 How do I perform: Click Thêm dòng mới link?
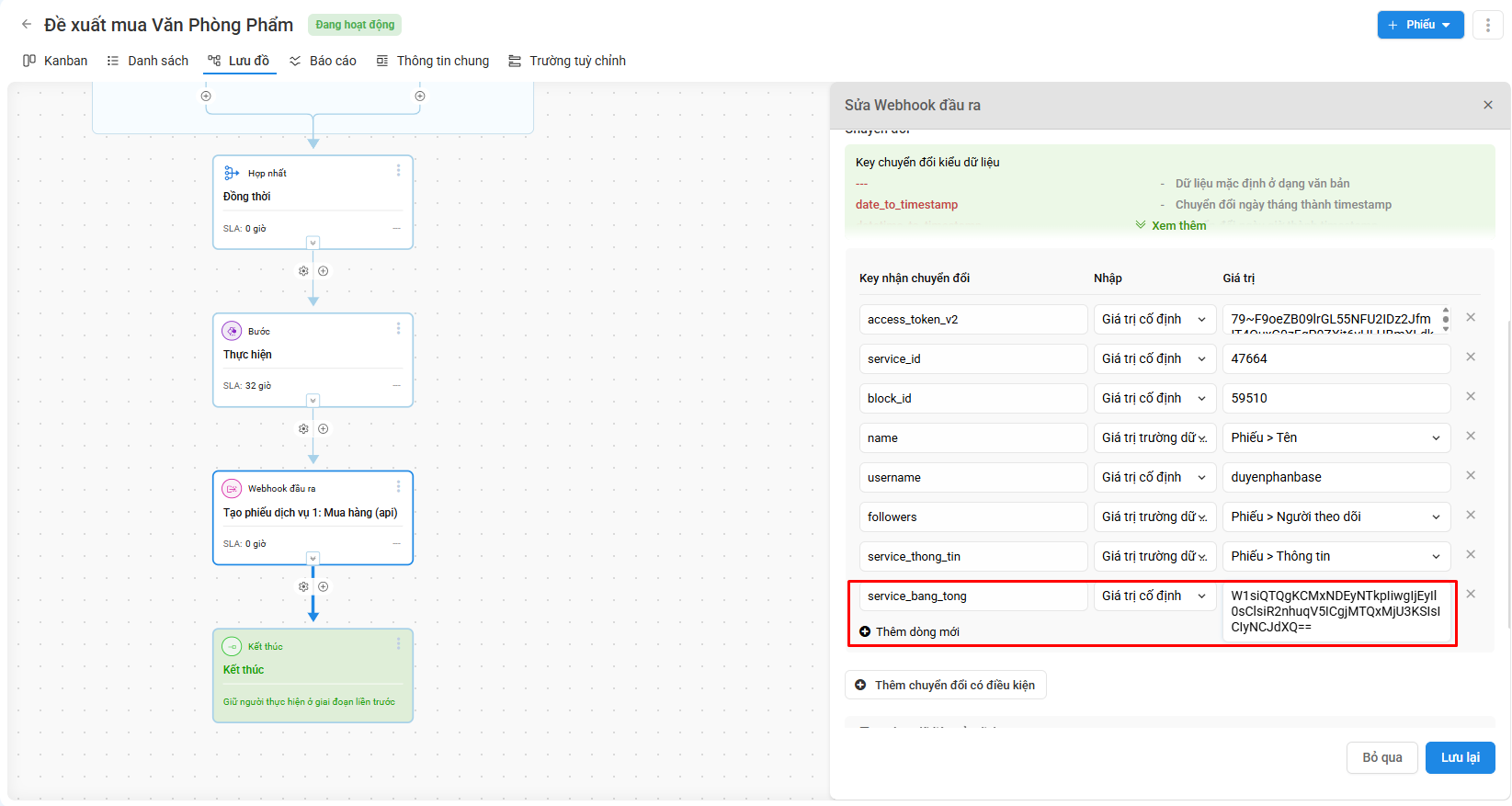point(909,631)
